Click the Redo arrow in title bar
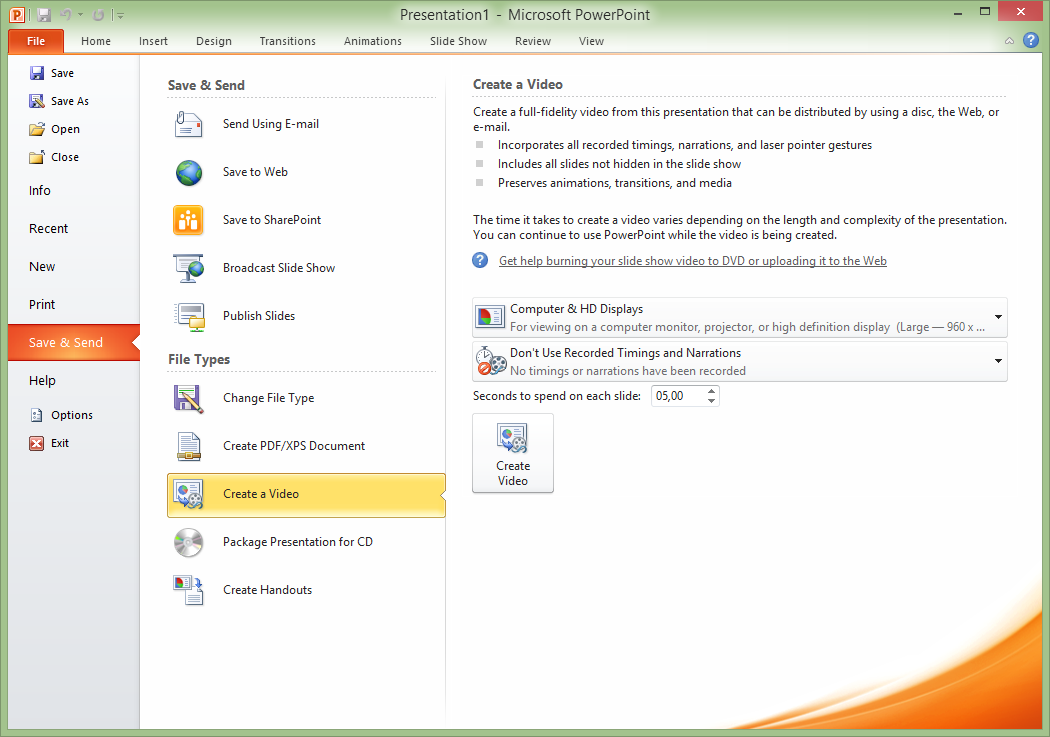 click(98, 15)
